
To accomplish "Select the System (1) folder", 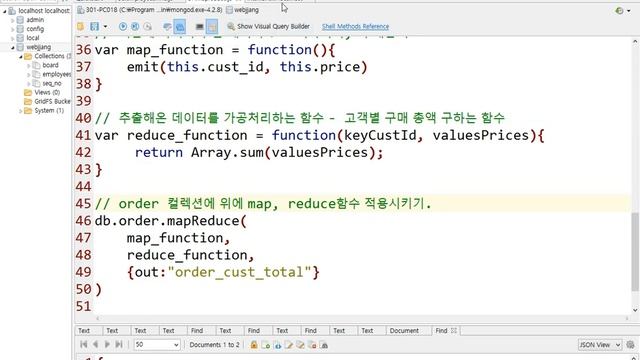I will [x=49, y=111].
